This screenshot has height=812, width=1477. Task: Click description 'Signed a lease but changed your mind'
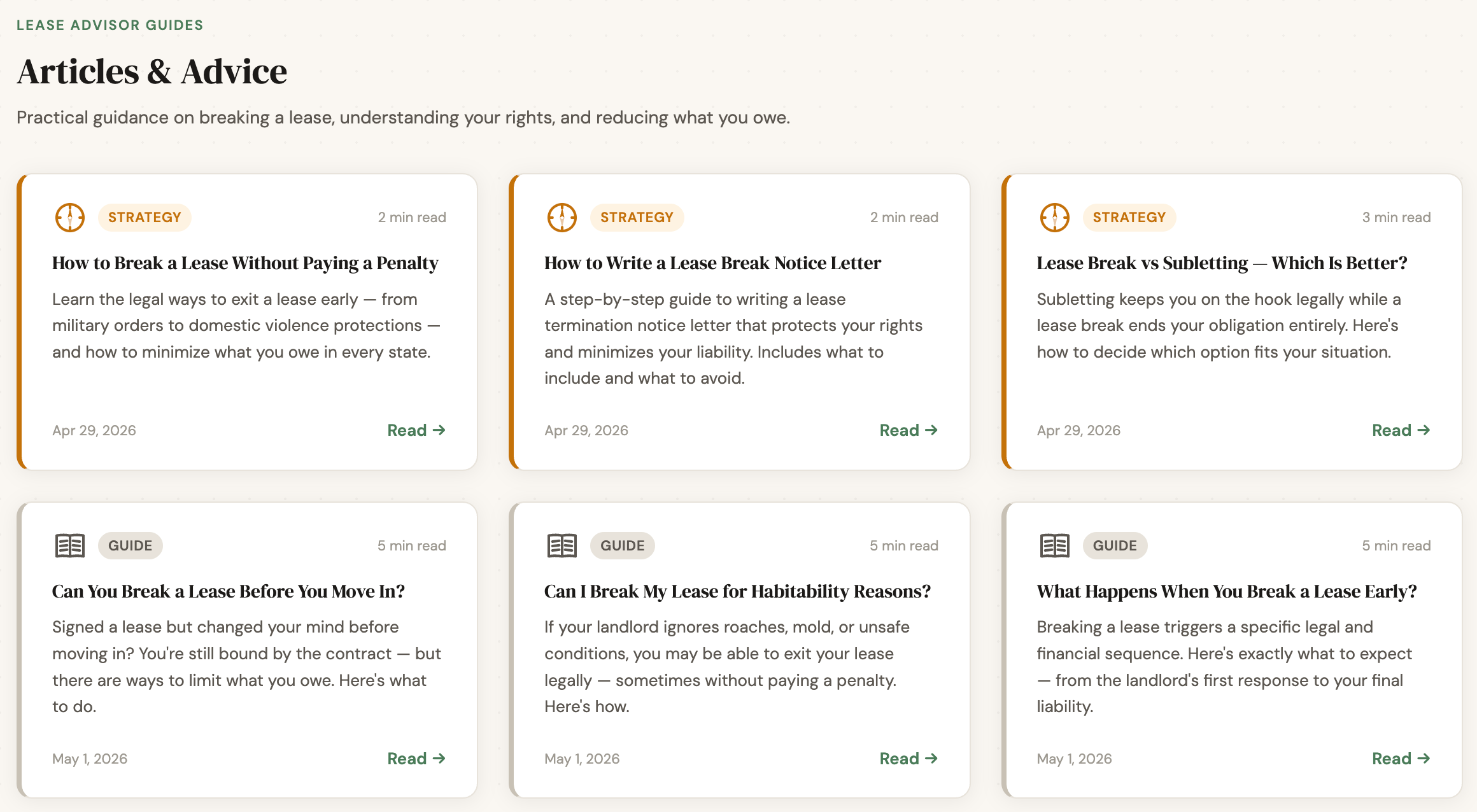pyautogui.click(x=246, y=667)
